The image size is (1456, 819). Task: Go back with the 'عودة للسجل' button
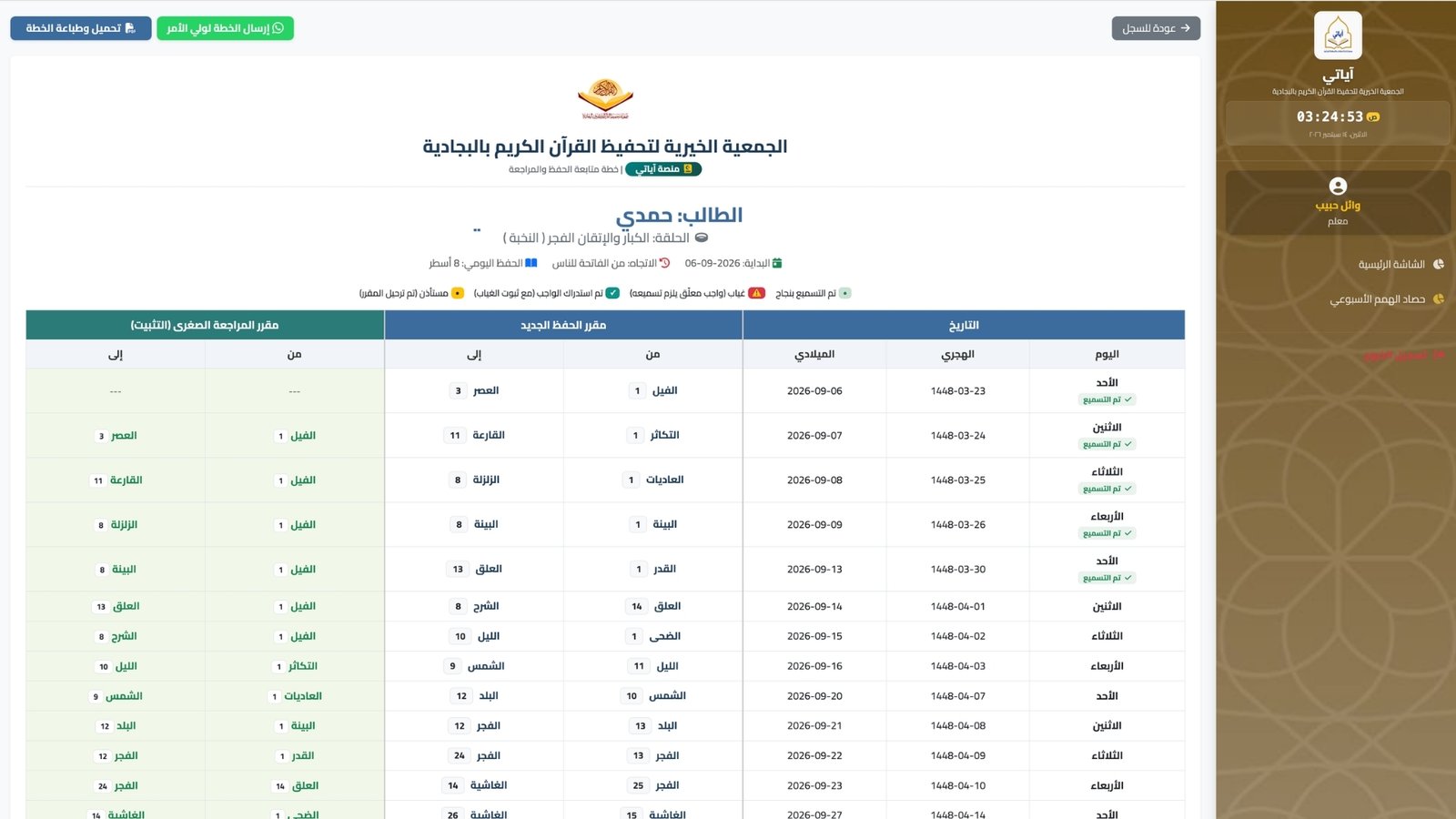tap(1156, 28)
